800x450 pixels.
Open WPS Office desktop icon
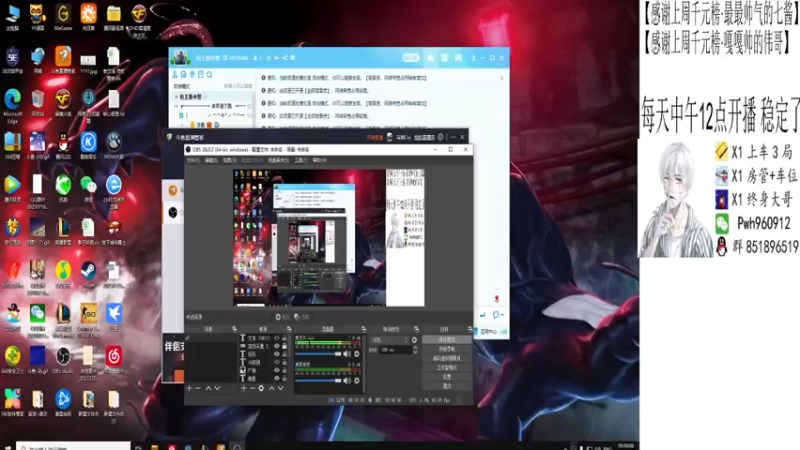[x=12, y=272]
